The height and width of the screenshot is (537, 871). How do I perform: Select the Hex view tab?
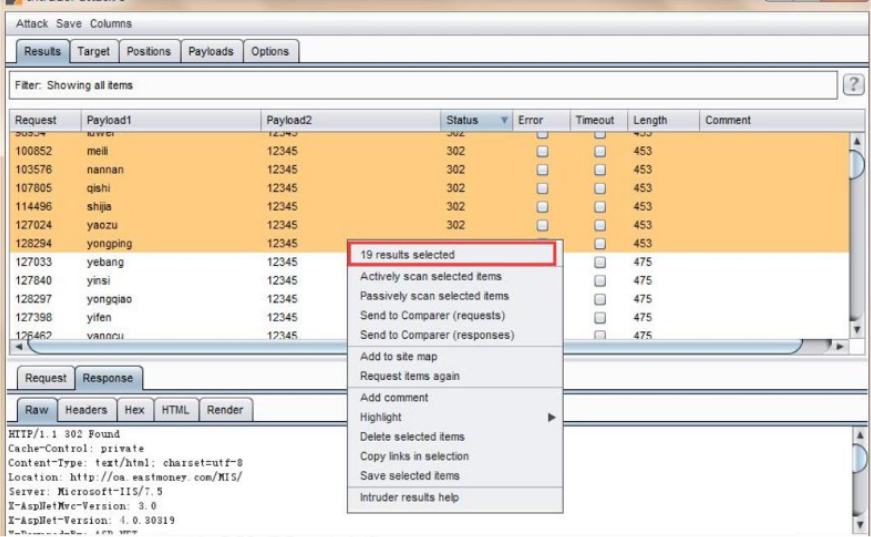[x=134, y=410]
